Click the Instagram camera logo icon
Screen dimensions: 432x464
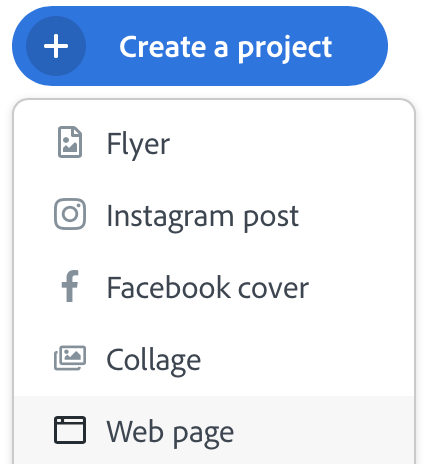pos(70,214)
